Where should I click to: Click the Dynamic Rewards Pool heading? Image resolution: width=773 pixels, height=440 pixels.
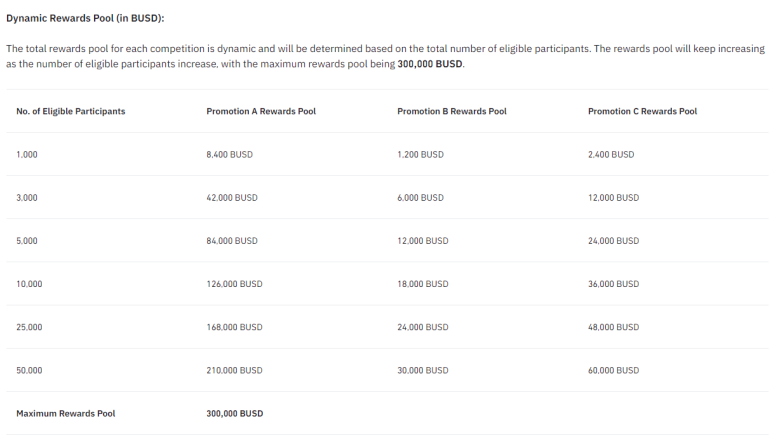85,18
